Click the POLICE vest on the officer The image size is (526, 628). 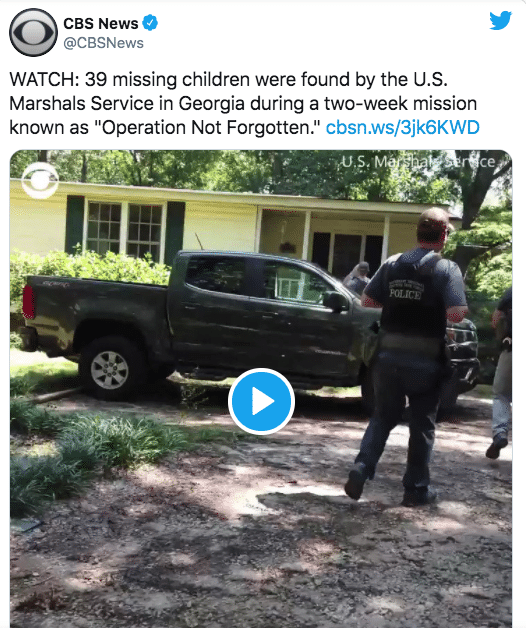point(412,295)
